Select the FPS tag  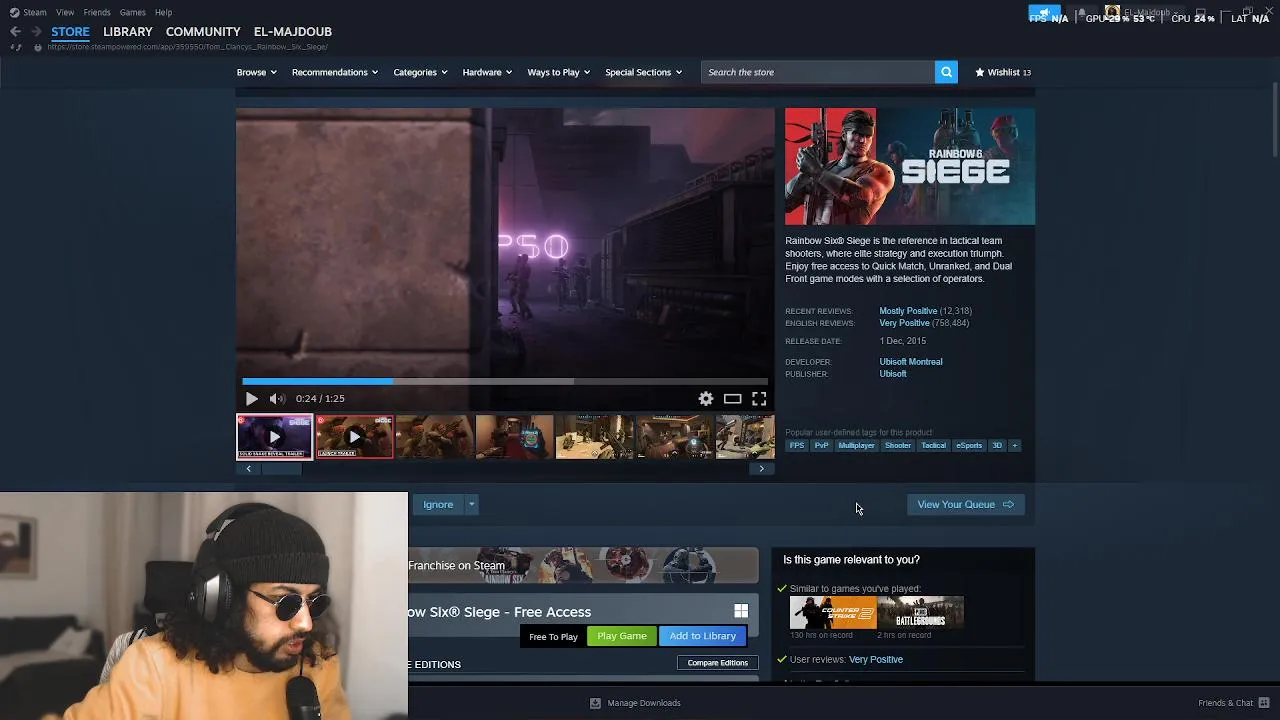point(797,446)
